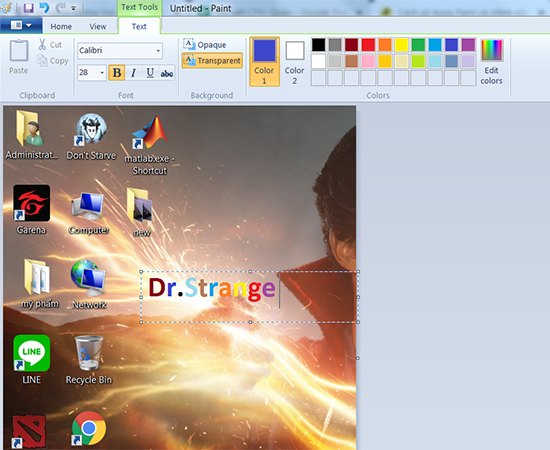The height and width of the screenshot is (450, 550).
Task: Pick the red color swatch
Action: pos(368,45)
